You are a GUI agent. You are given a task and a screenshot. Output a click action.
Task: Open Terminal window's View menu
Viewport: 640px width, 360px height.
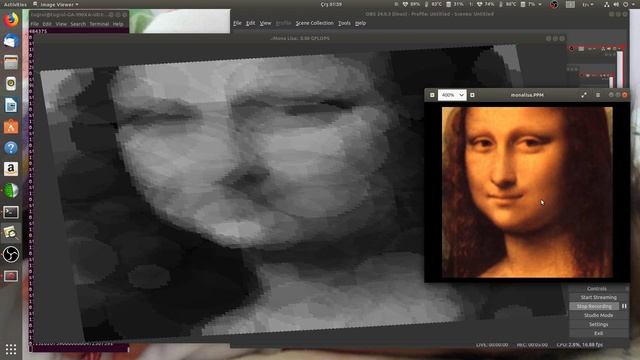pyautogui.click(x=61, y=24)
